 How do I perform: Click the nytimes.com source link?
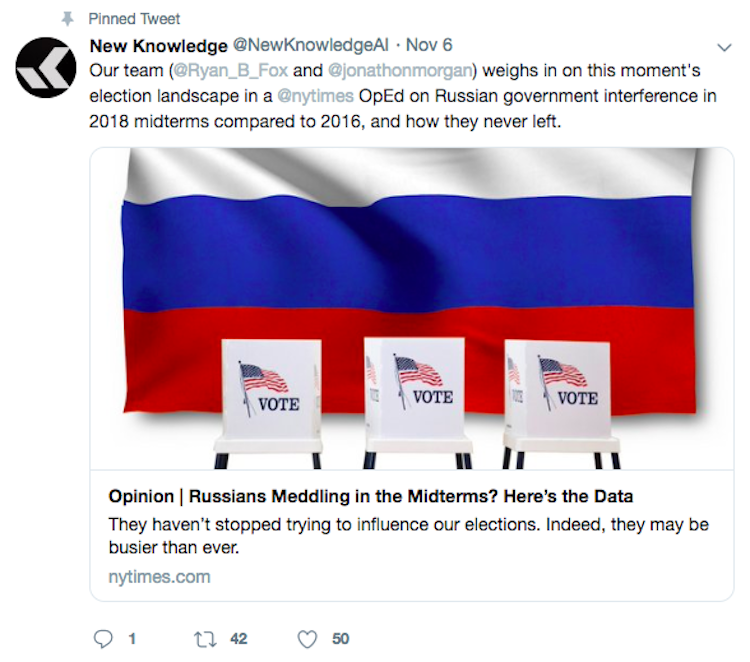159,576
